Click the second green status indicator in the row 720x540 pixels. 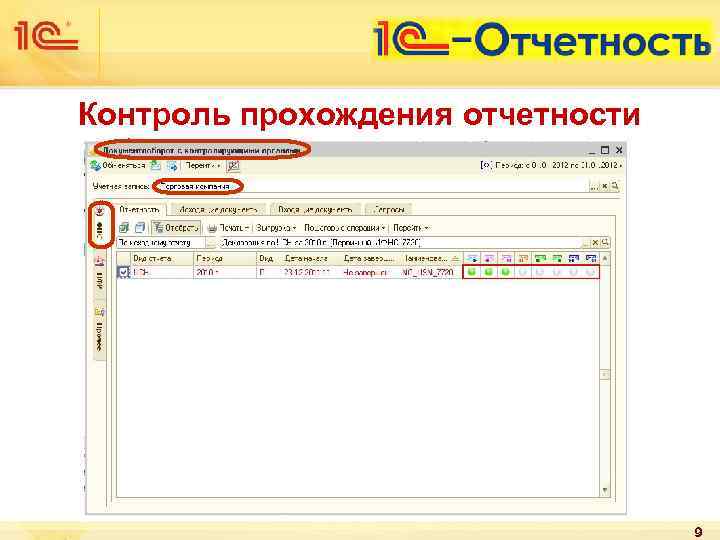[489, 272]
